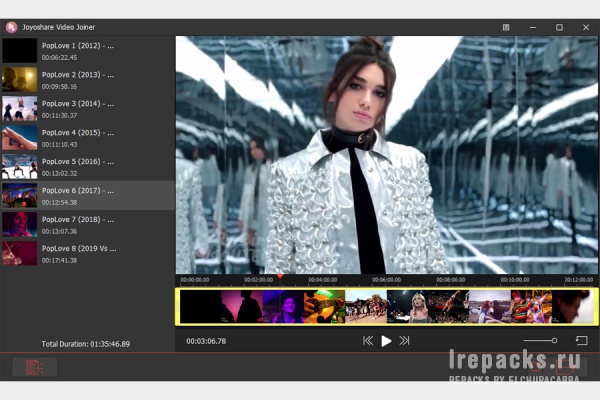Select PopLove 1 (2012) video
The height and width of the screenshot is (400, 600).
click(x=88, y=51)
